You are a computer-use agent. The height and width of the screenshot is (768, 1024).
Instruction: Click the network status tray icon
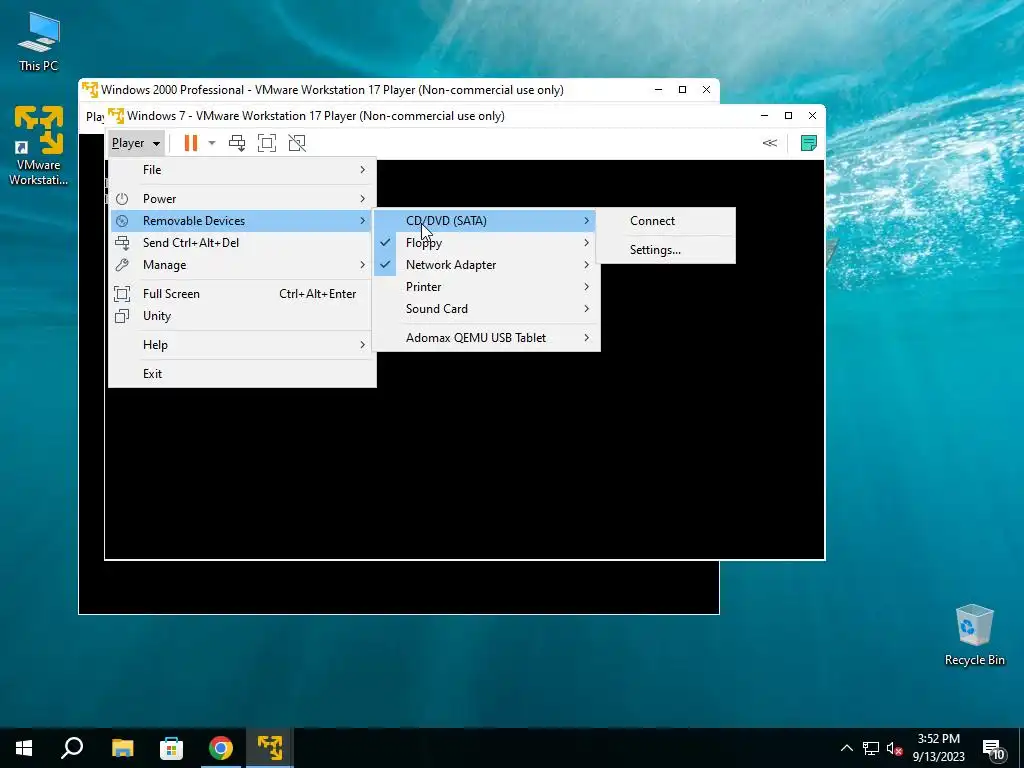(871, 748)
